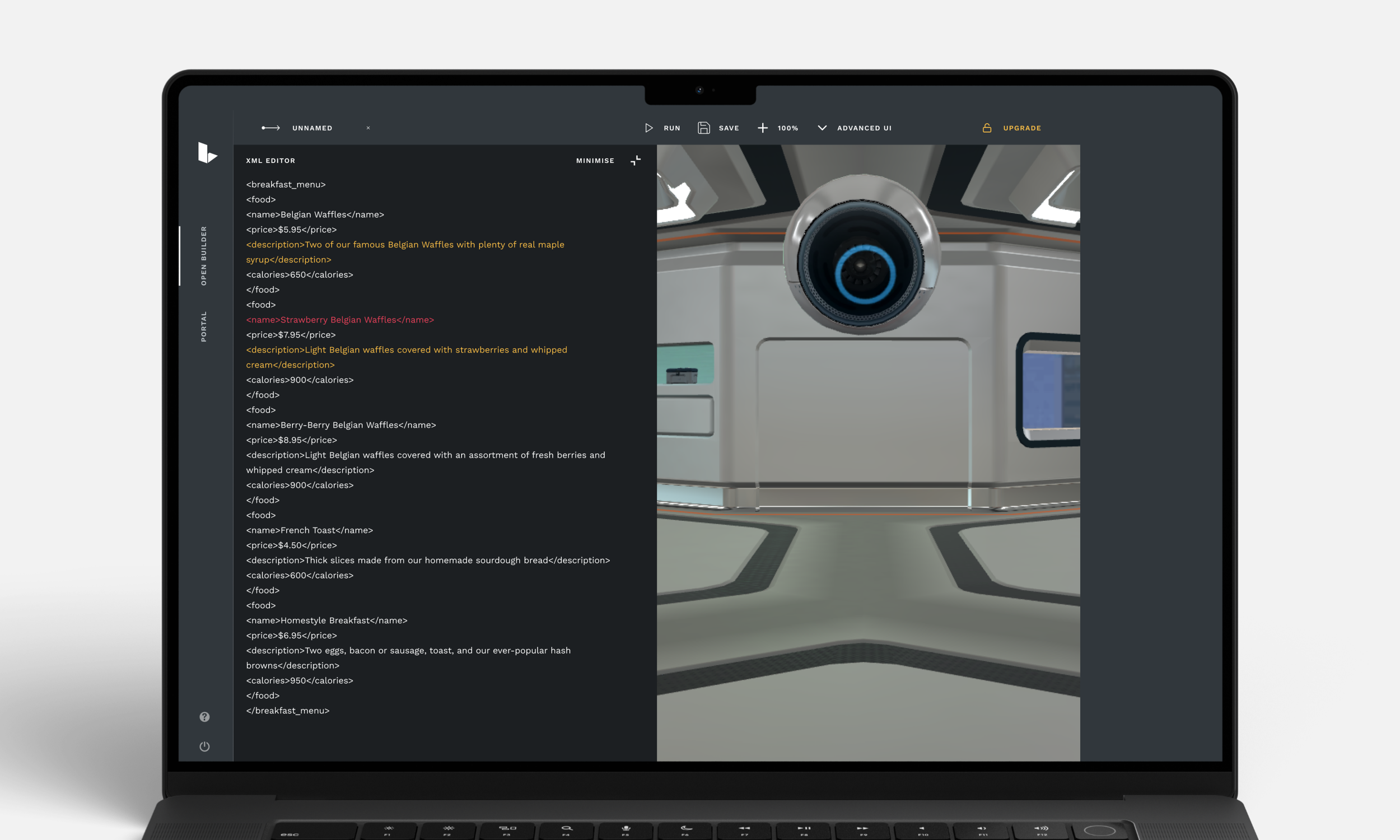Click the power icon in sidebar
The image size is (1400, 840).
pos(204,746)
